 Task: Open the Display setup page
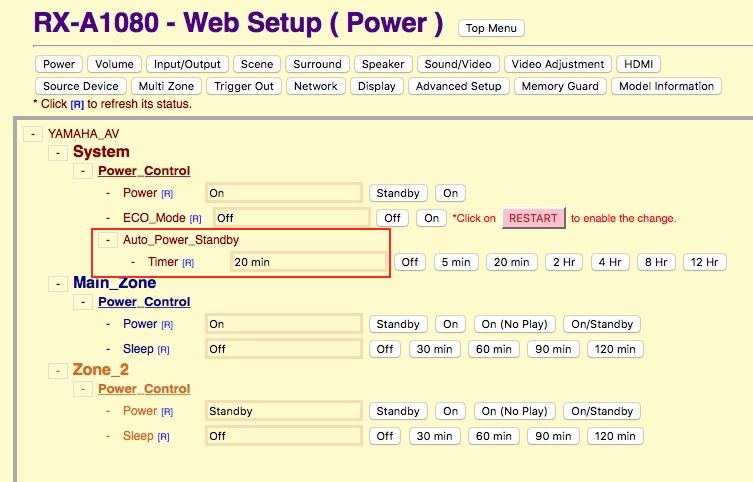(376, 86)
